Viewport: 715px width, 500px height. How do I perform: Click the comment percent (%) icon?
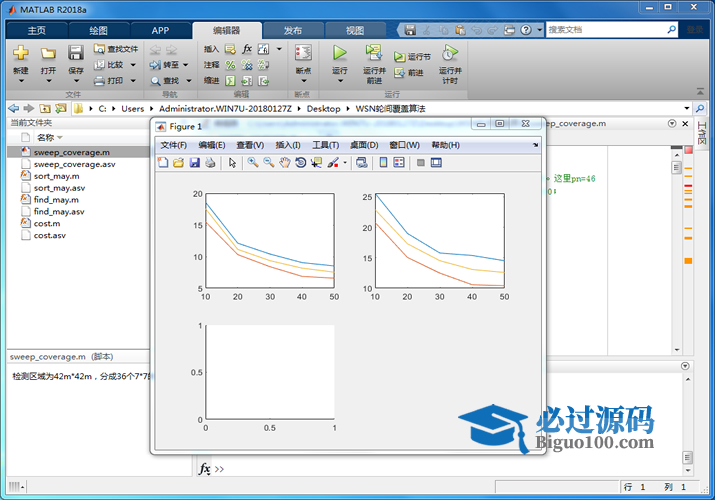pos(231,65)
